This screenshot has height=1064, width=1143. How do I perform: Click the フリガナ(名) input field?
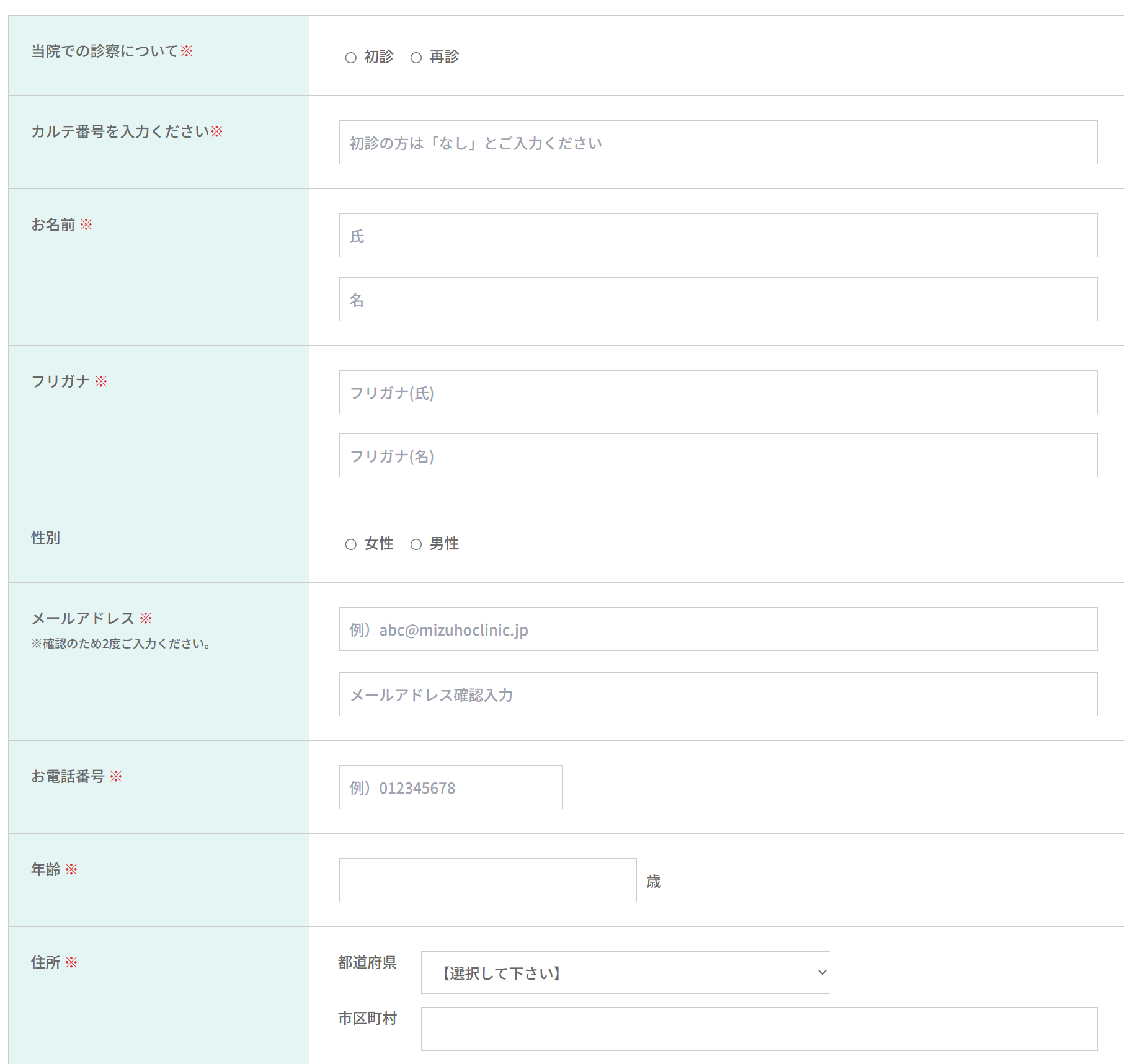point(718,456)
